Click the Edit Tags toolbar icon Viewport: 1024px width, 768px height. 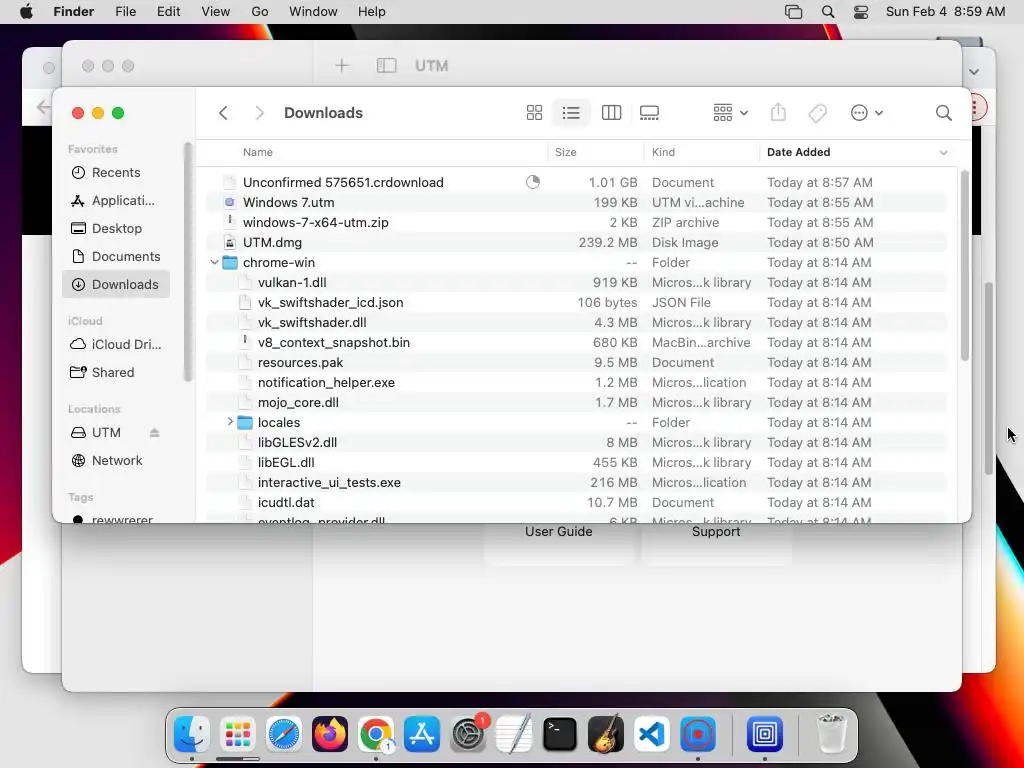pyautogui.click(x=817, y=113)
